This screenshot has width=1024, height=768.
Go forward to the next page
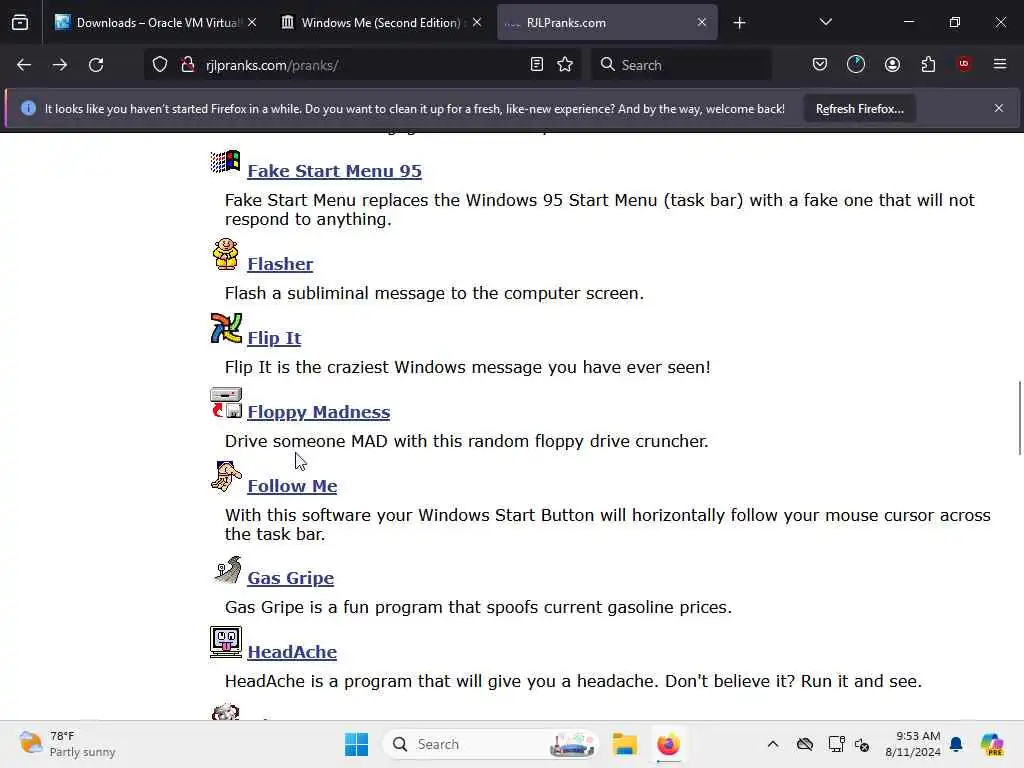coord(60,65)
